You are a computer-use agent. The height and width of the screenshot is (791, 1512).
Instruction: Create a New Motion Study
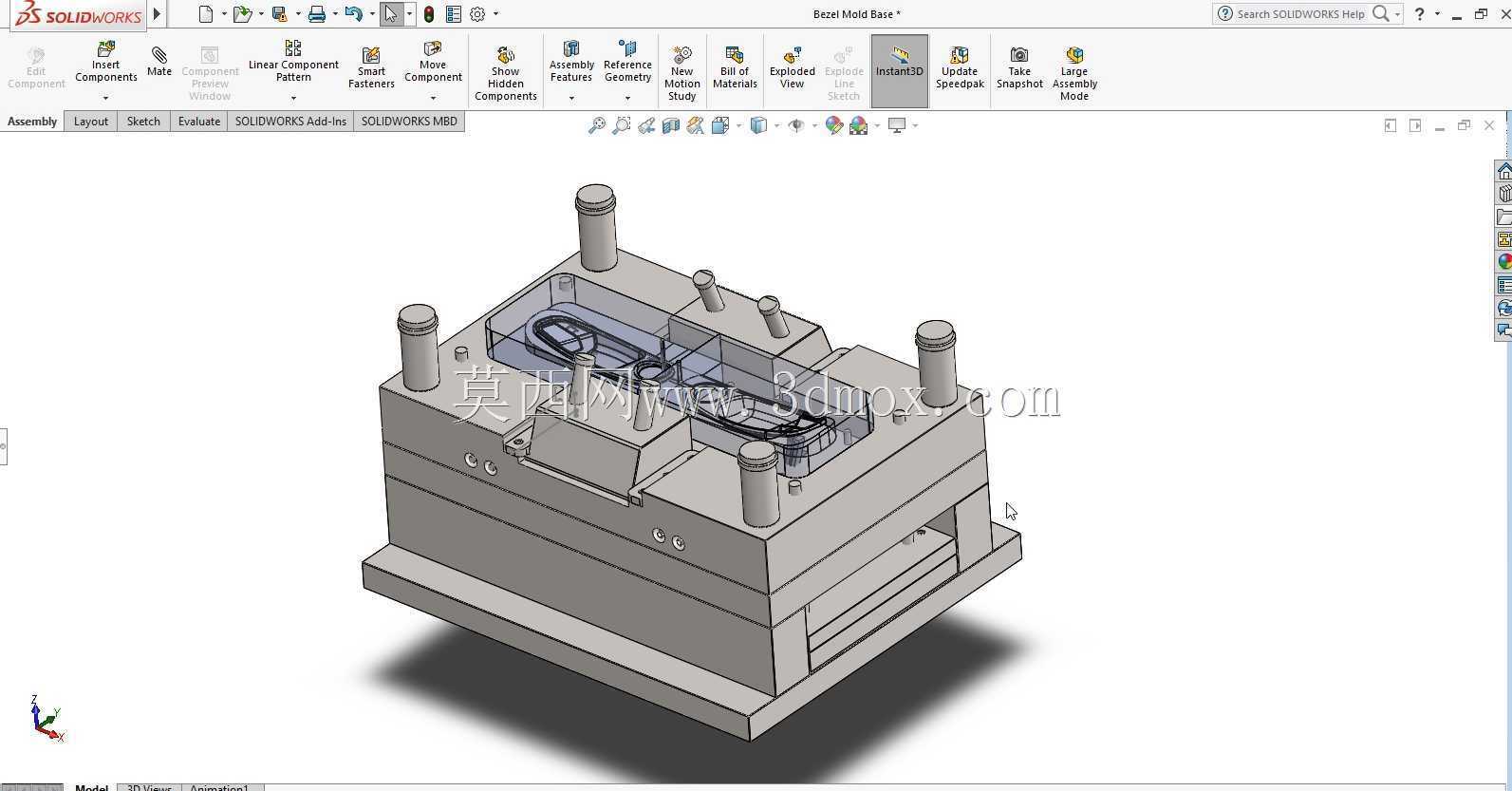(681, 73)
